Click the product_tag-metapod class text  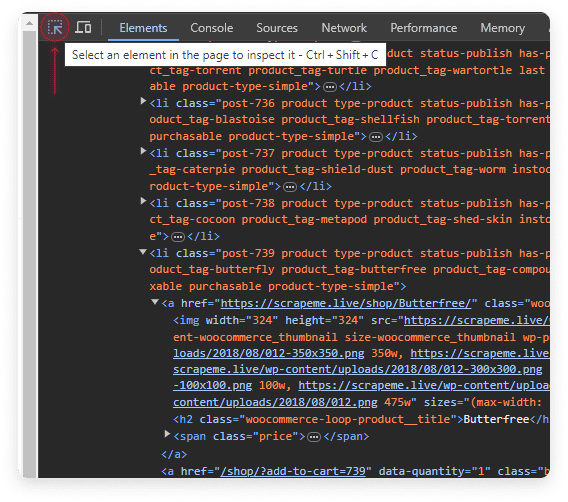coord(304,220)
